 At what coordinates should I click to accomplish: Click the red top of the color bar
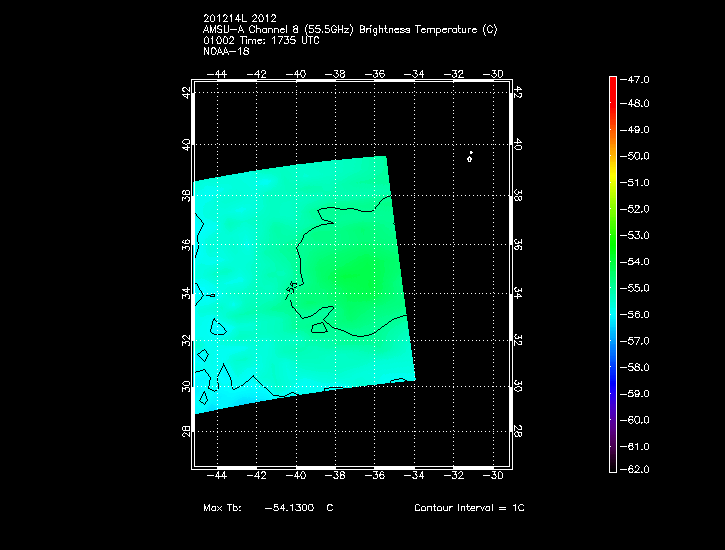612,80
